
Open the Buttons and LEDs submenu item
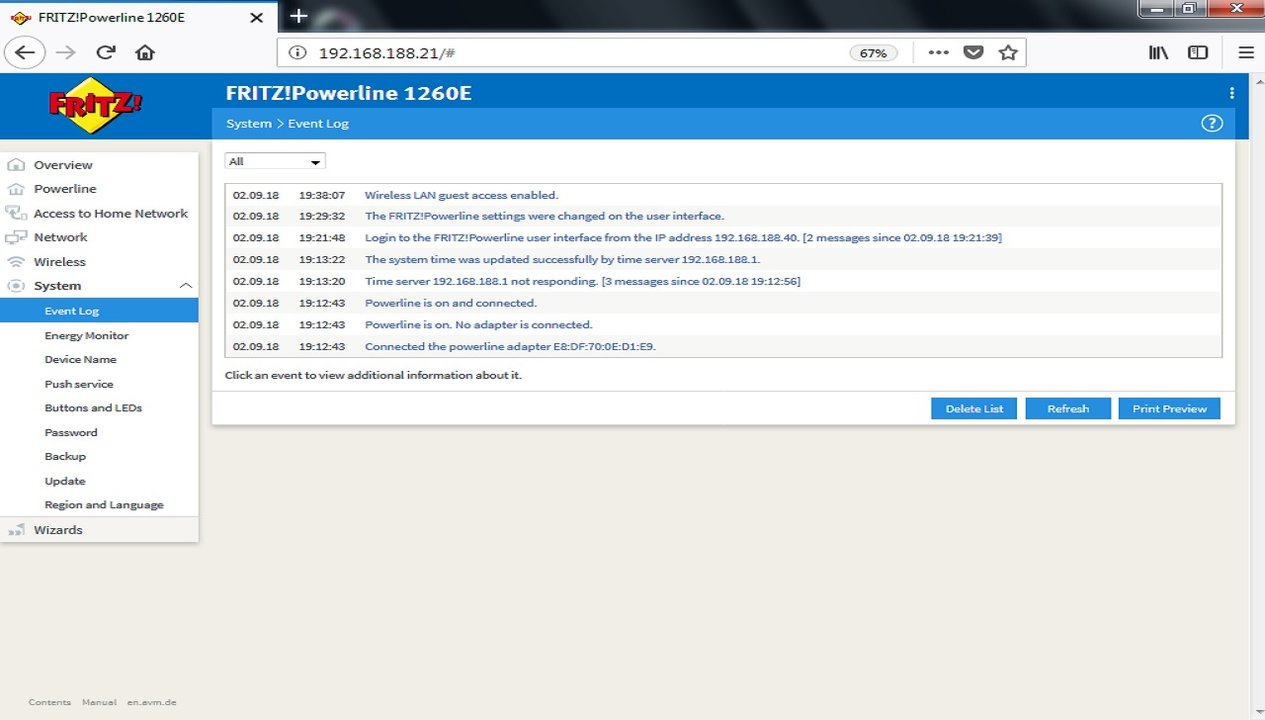point(94,408)
